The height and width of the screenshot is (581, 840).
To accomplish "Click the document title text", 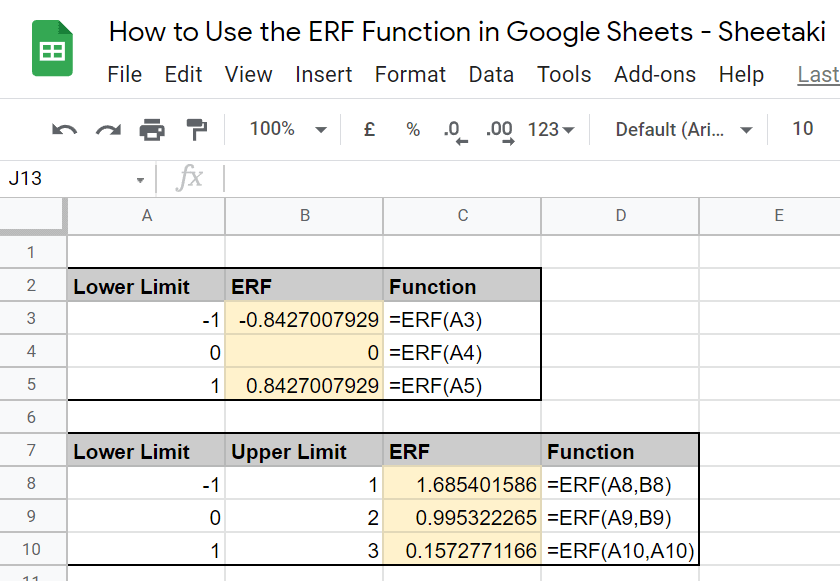I will [467, 32].
